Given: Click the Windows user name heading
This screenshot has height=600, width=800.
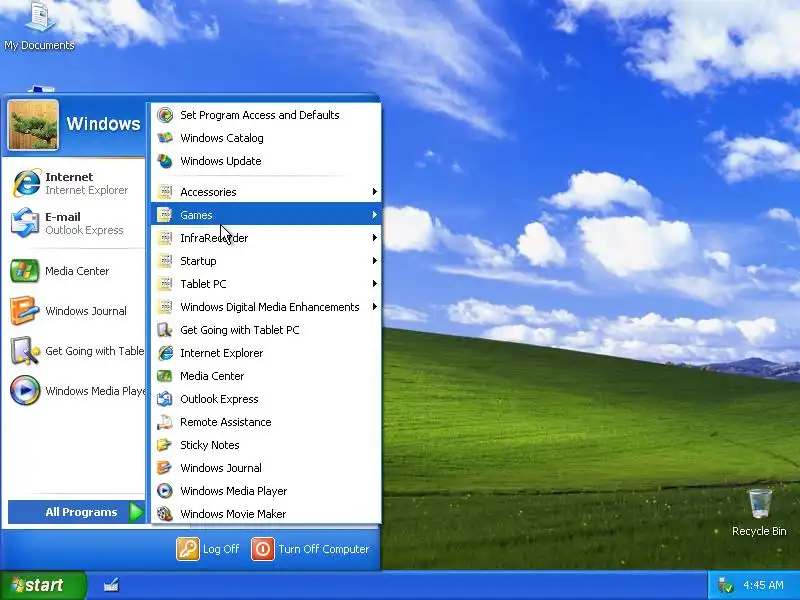Looking at the screenshot, I should pyautogui.click(x=103, y=124).
